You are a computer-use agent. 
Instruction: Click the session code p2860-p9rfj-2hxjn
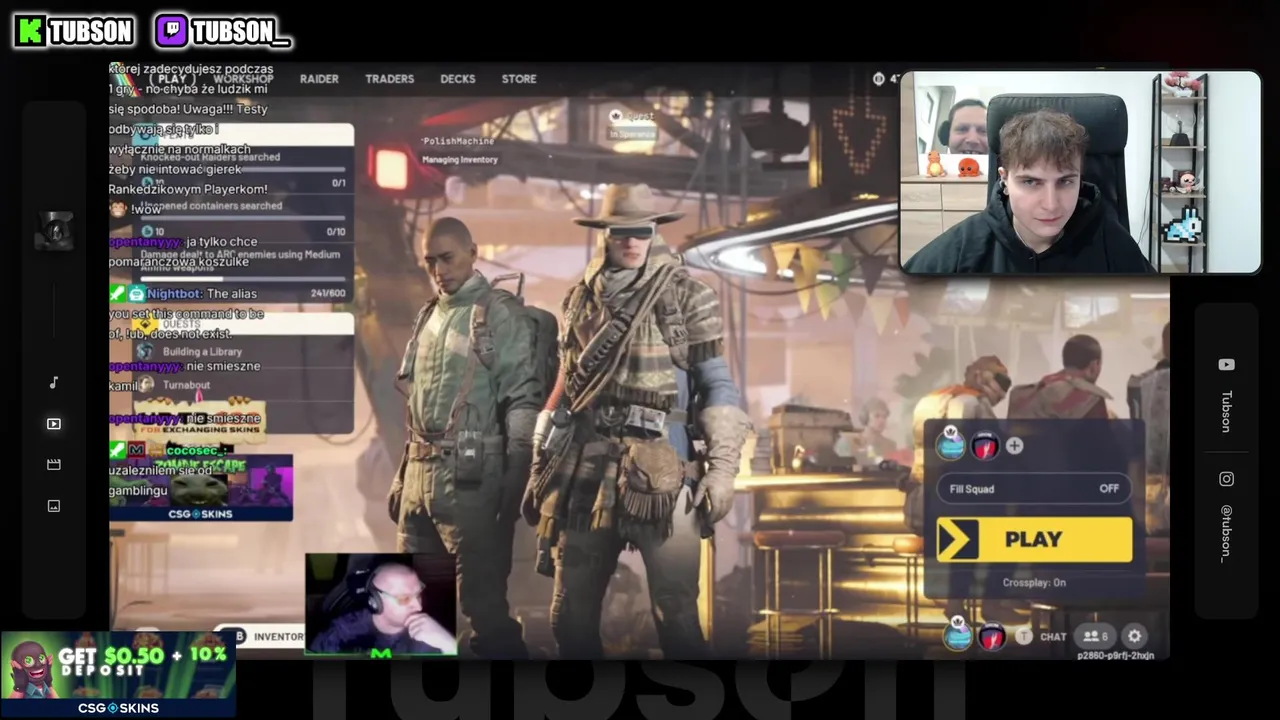pyautogui.click(x=1115, y=656)
